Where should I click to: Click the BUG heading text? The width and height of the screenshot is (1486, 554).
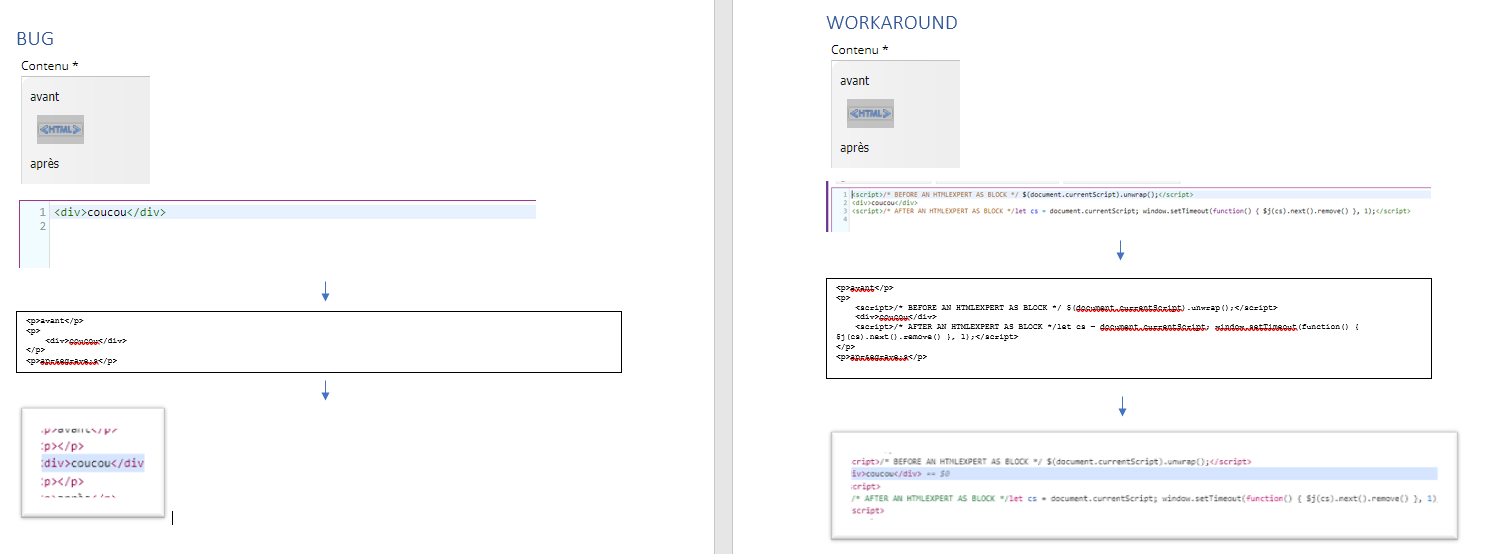coord(35,39)
